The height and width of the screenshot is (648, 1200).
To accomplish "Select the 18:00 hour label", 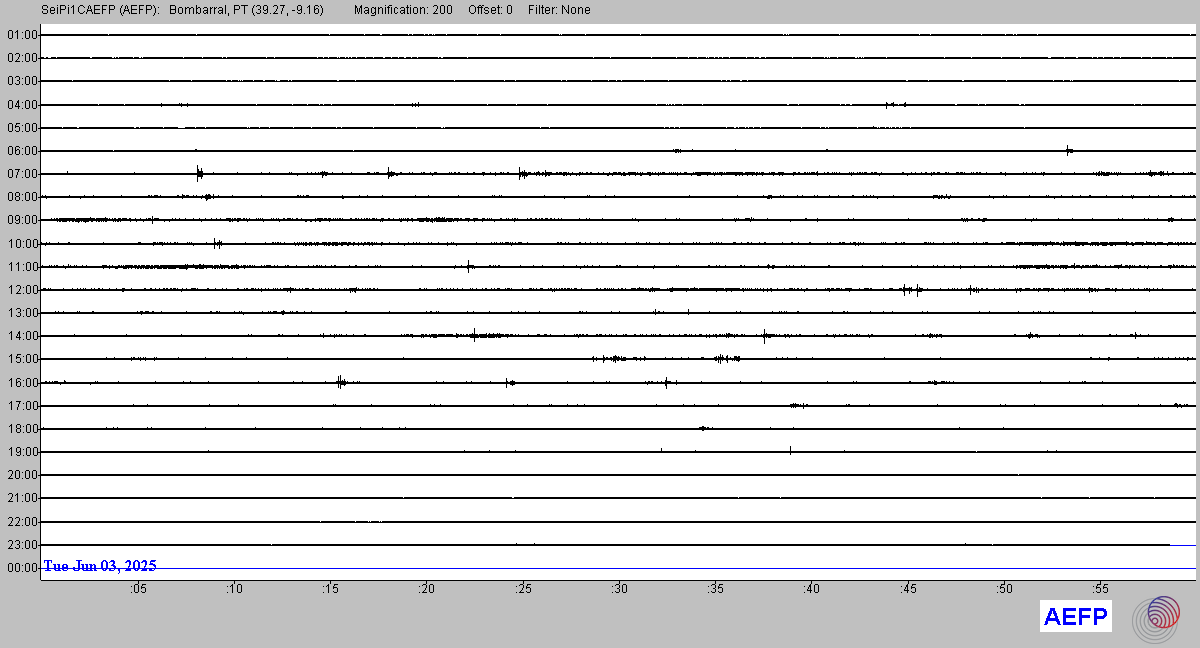I will pyautogui.click(x=22, y=429).
